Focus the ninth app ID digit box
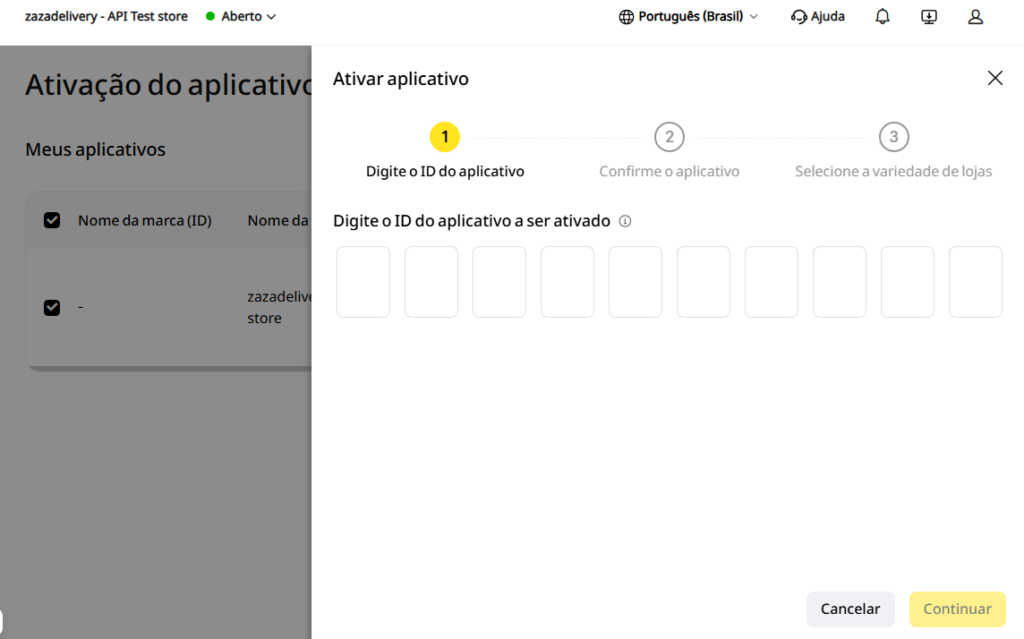The image size is (1024, 639). click(907, 282)
